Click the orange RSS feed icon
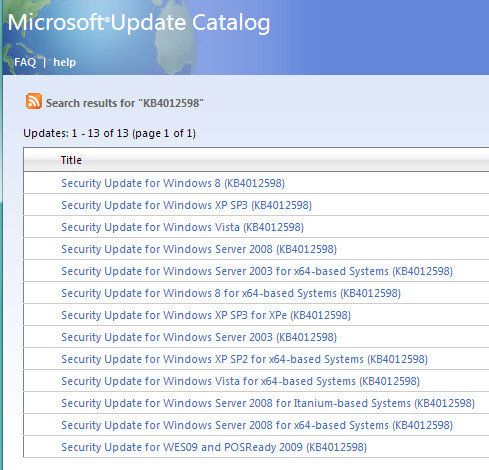Viewport: 489px width, 470px height. point(34,101)
